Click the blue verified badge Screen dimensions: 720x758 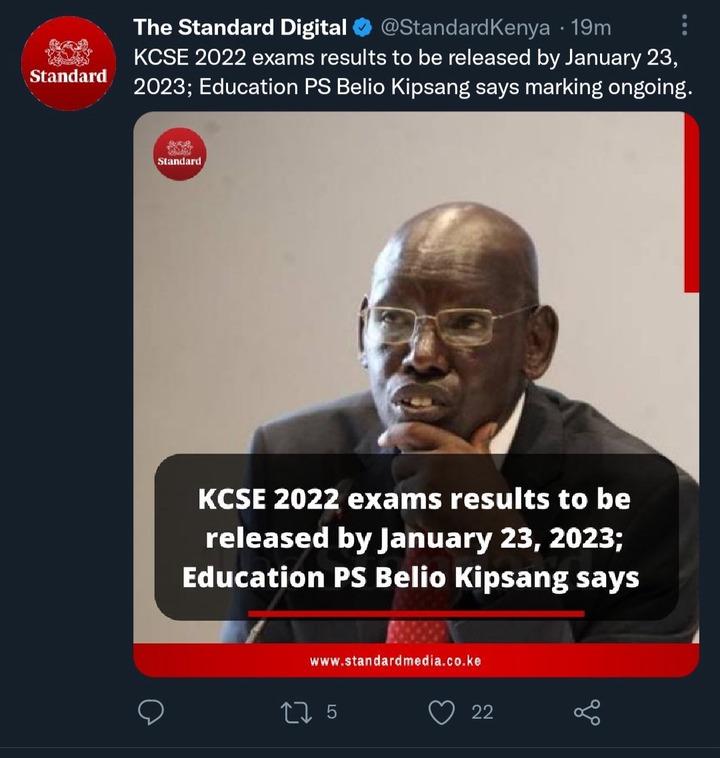(362, 28)
